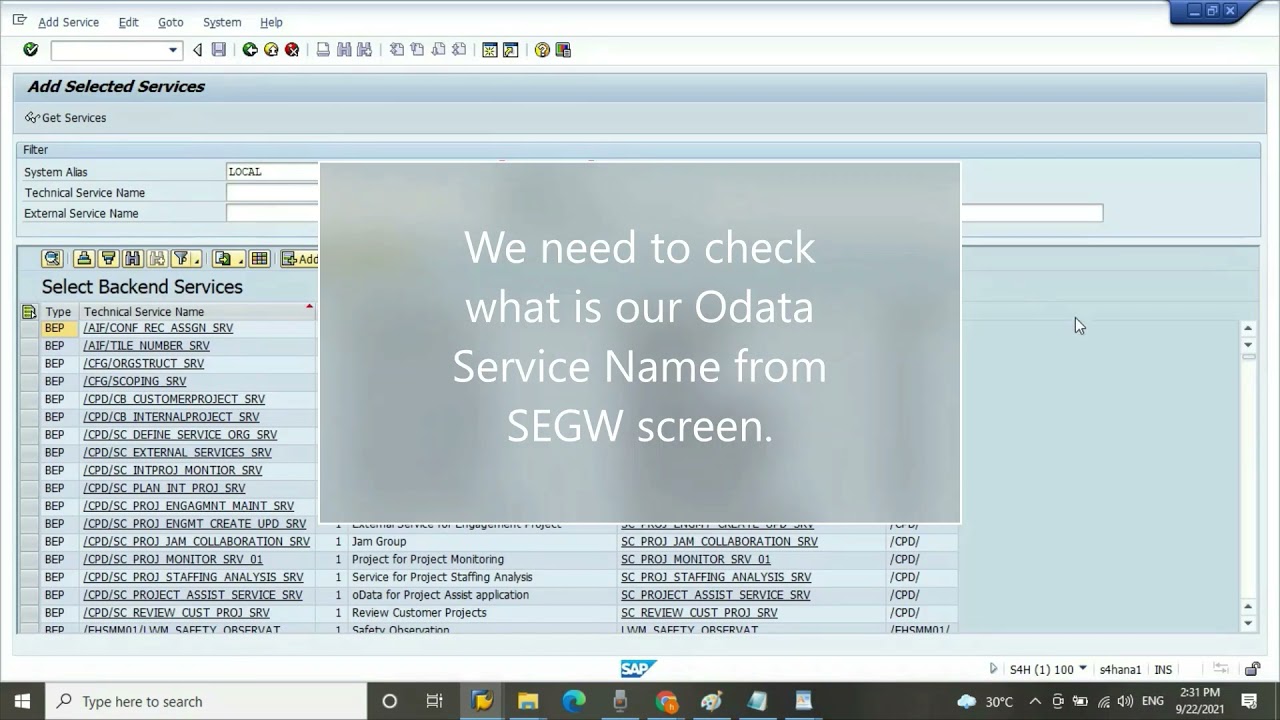1280x720 pixels.
Task: Click the Sort Ascending icon
Action: click(x=84, y=259)
